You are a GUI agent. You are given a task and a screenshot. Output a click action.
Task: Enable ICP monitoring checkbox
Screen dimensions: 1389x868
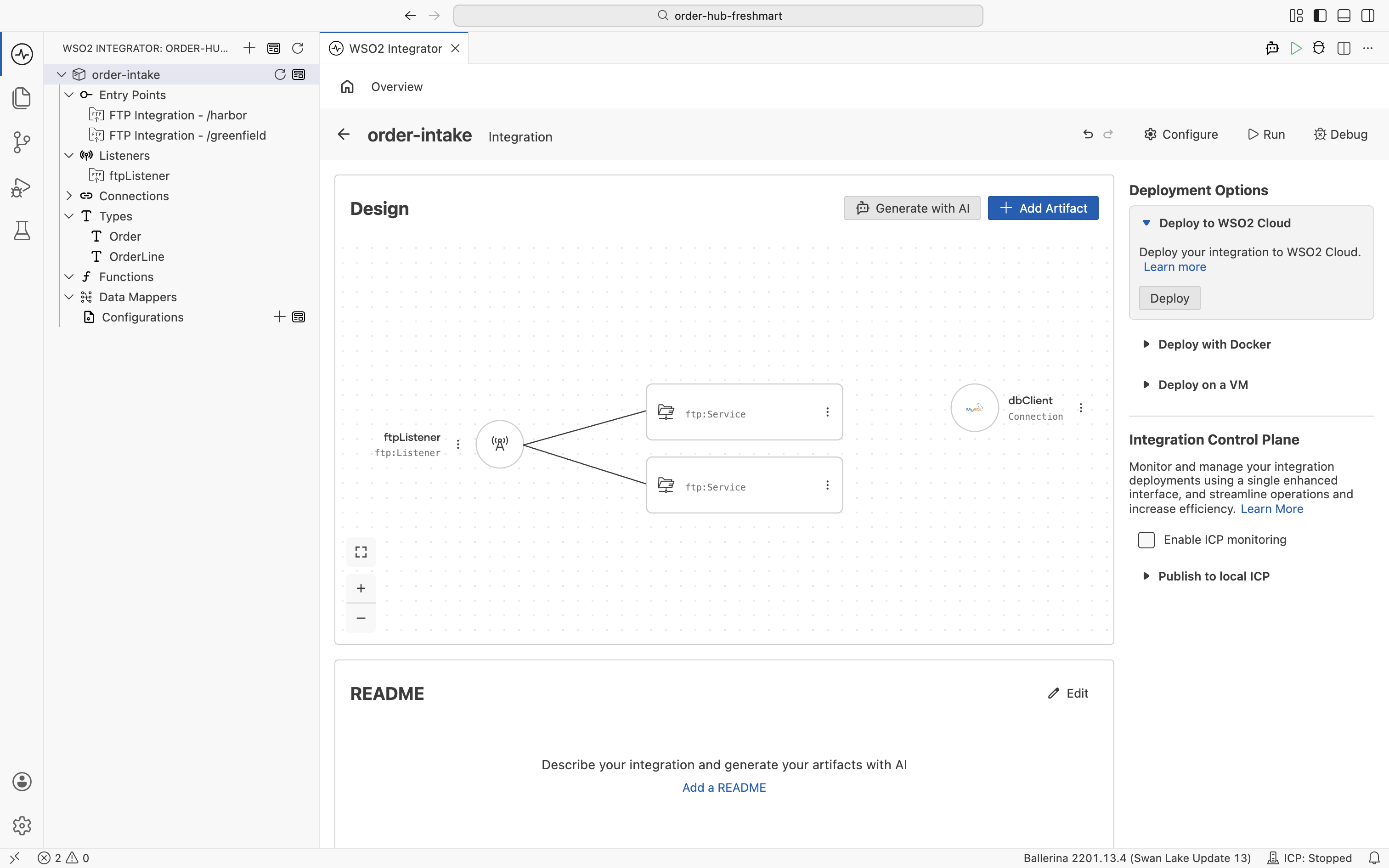click(x=1146, y=540)
